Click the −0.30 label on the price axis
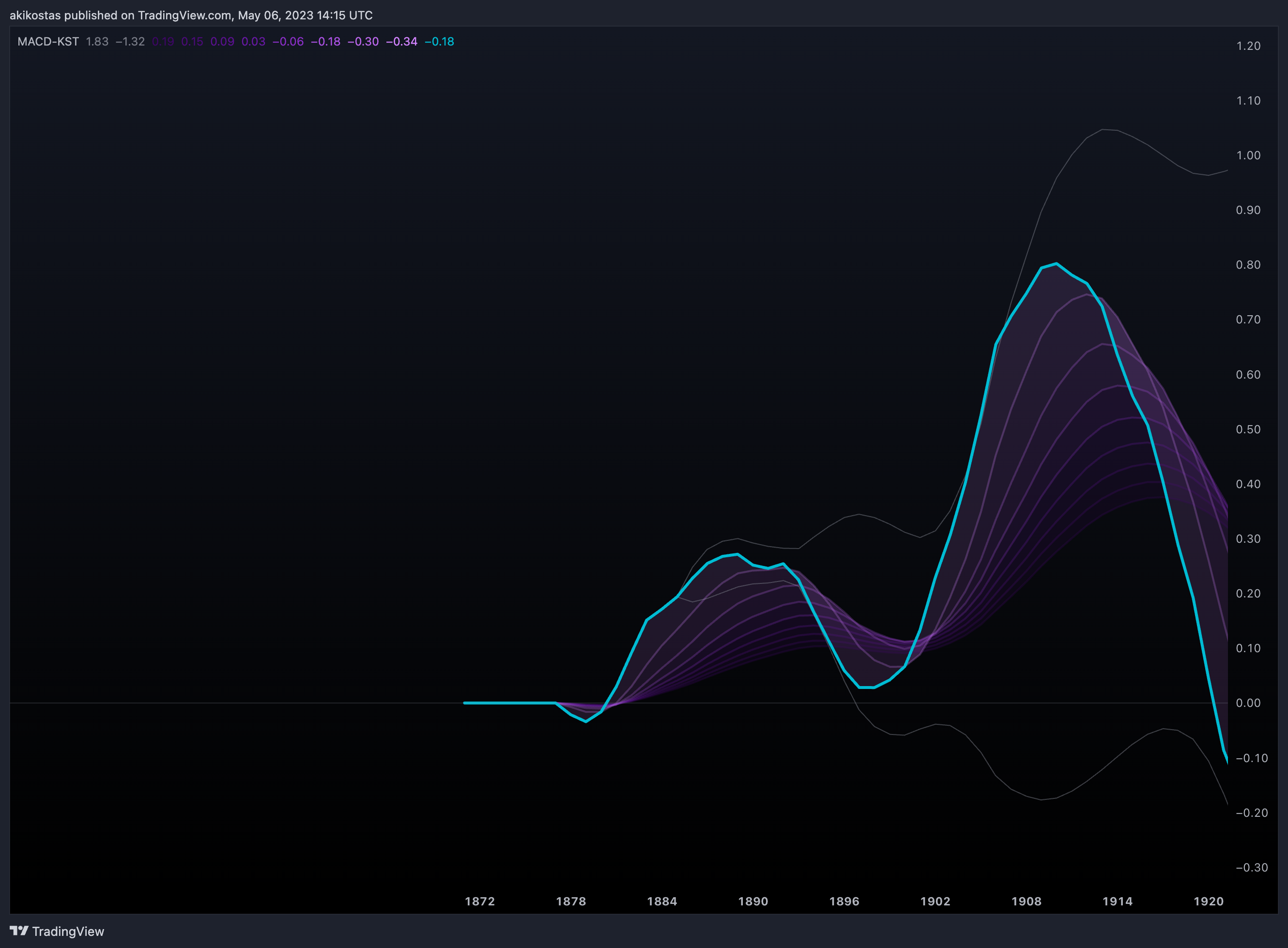Viewport: 1288px width, 948px height. pos(1252,868)
